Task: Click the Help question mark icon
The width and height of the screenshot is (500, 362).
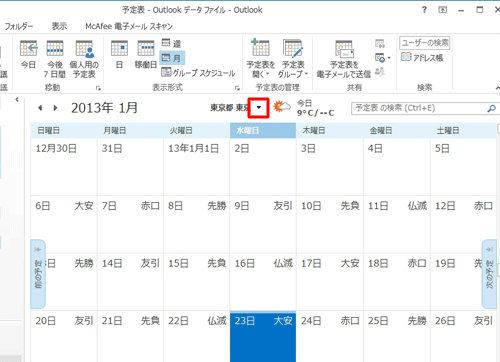Action: (424, 10)
